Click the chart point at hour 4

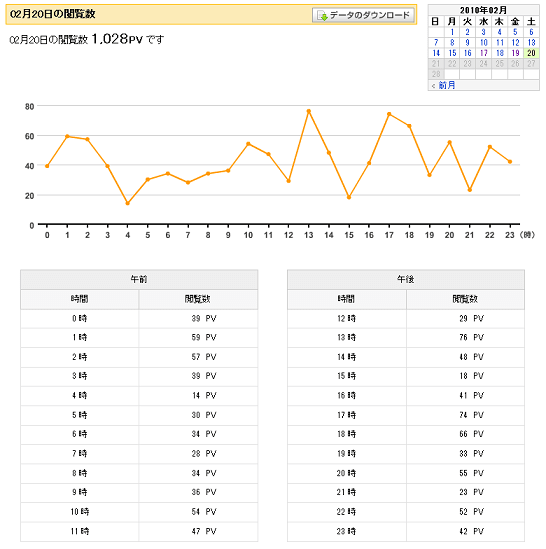tap(127, 203)
